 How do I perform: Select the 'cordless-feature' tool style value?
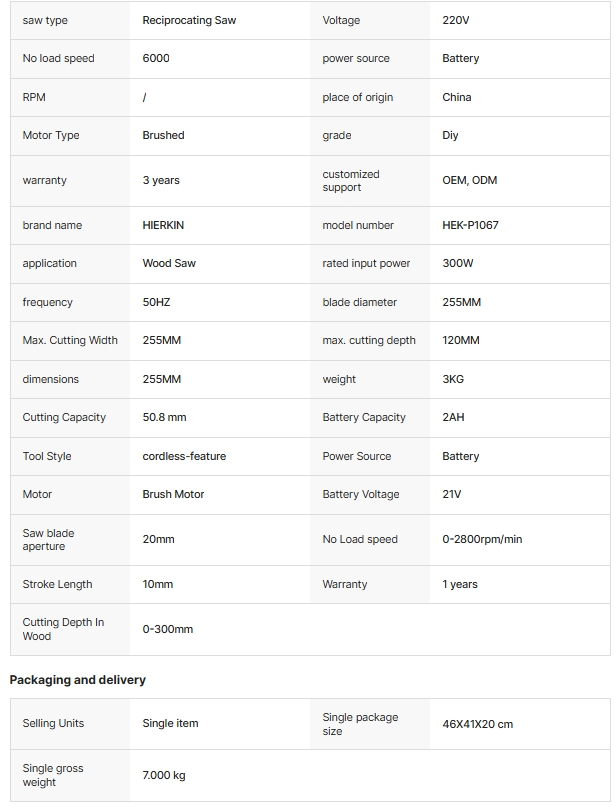click(184, 456)
